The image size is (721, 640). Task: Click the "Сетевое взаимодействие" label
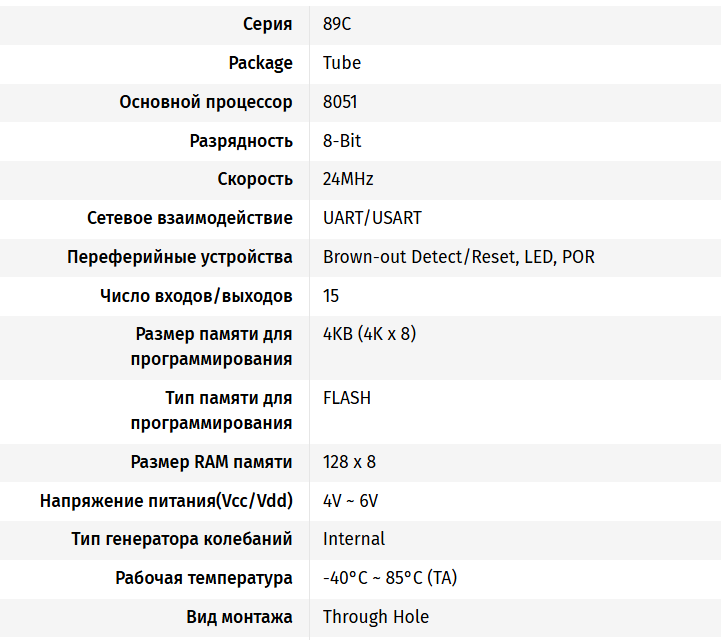click(x=190, y=218)
